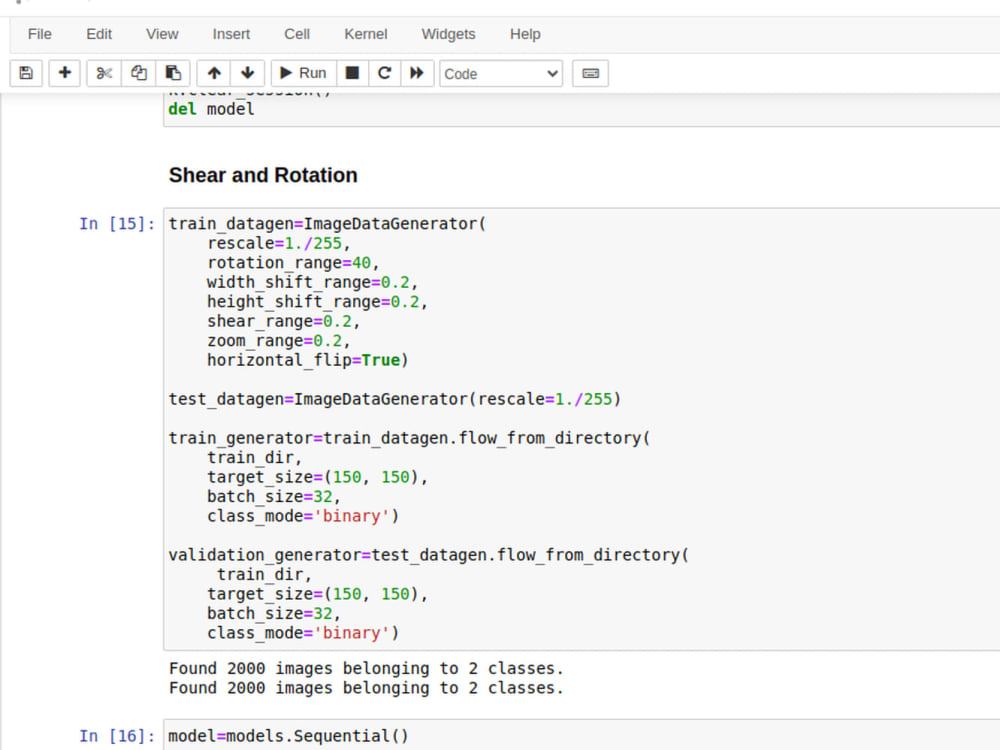The height and width of the screenshot is (750, 1000).
Task: Copy the selected cell with copy icon
Action: click(138, 72)
